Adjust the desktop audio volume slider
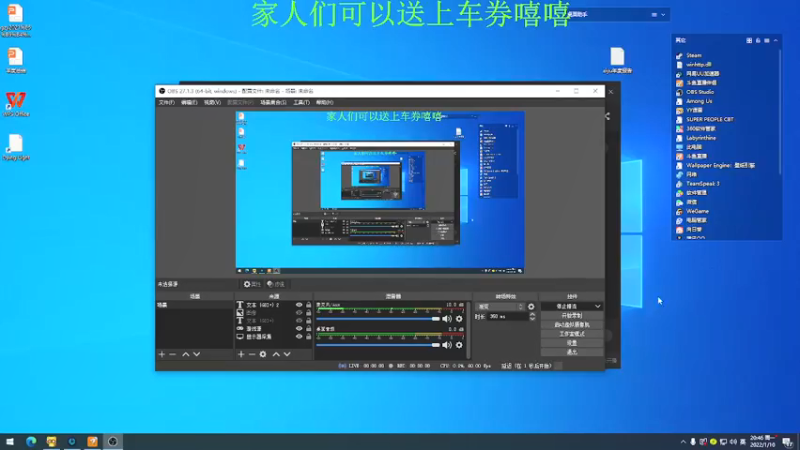 [378, 345]
